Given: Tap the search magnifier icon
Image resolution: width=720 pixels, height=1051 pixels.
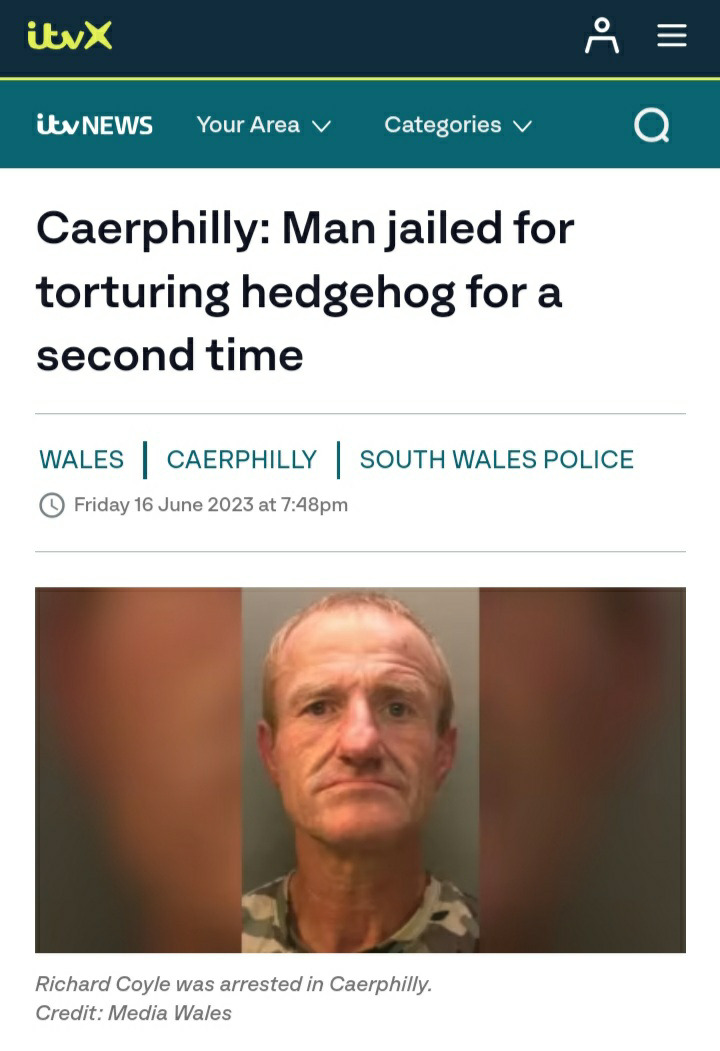Looking at the screenshot, I should (652, 125).
